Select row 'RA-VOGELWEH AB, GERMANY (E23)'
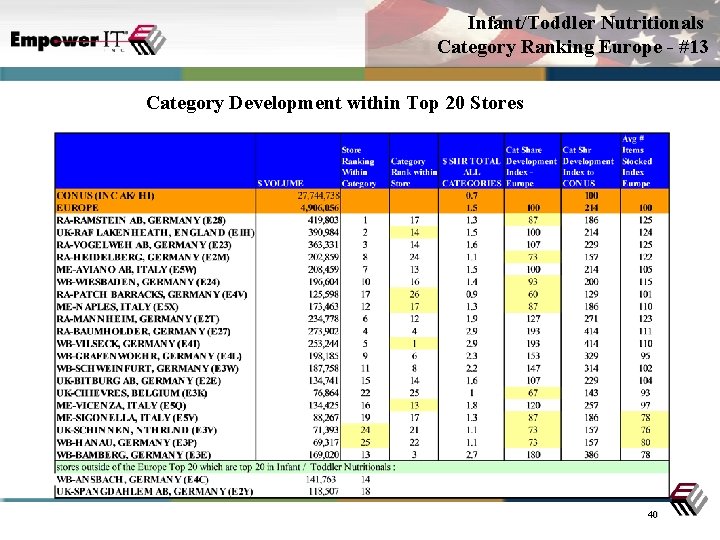The image size is (720, 540). [x=362, y=245]
